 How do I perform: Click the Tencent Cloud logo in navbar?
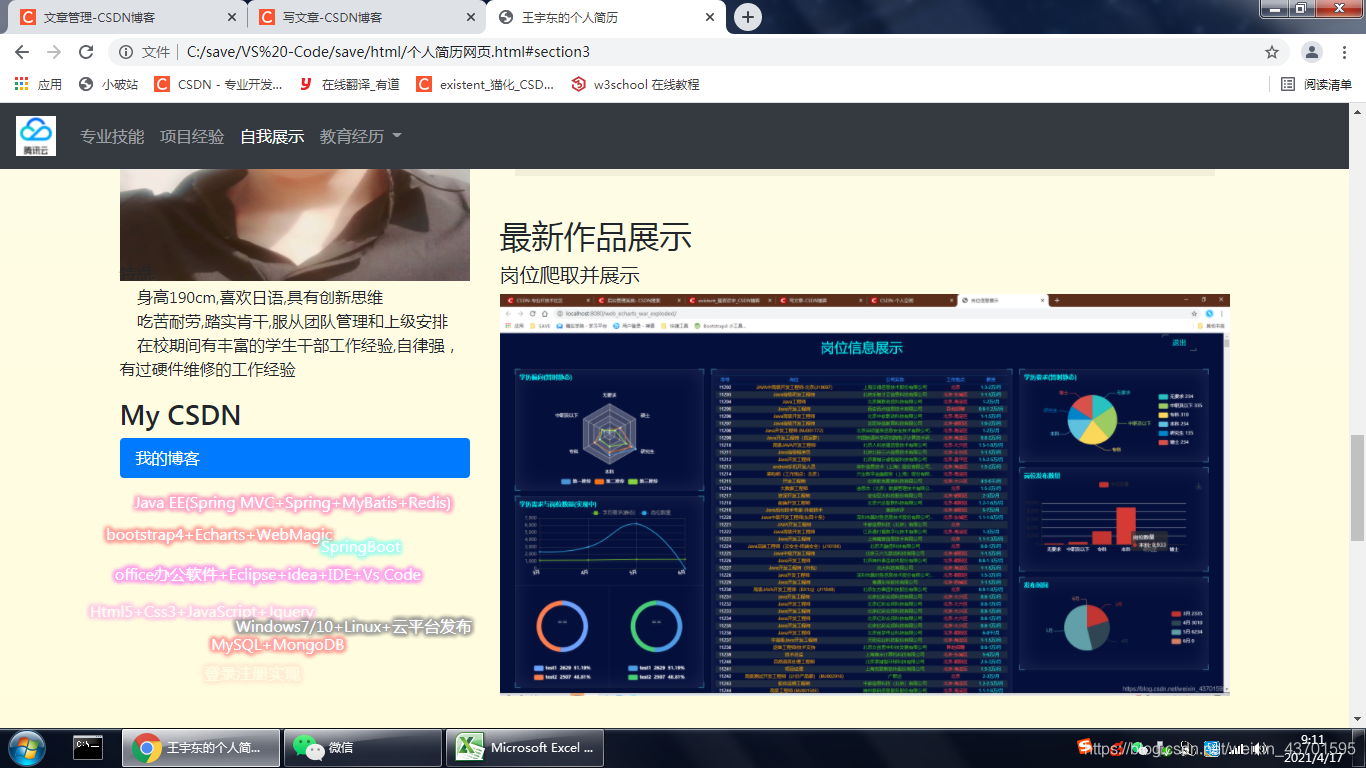36,136
